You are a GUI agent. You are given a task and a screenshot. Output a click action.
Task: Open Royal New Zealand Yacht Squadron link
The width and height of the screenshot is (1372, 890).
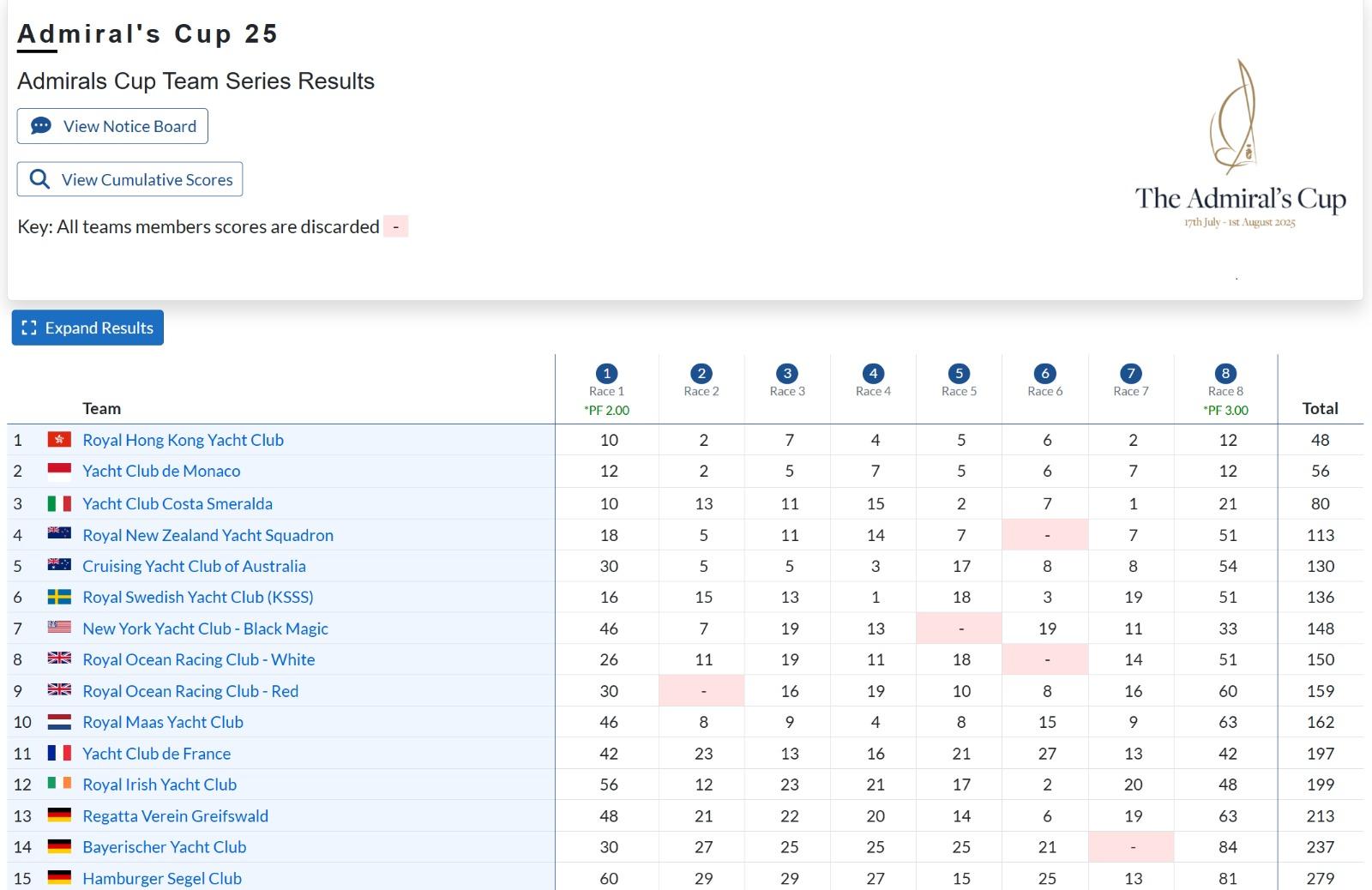[x=208, y=535]
